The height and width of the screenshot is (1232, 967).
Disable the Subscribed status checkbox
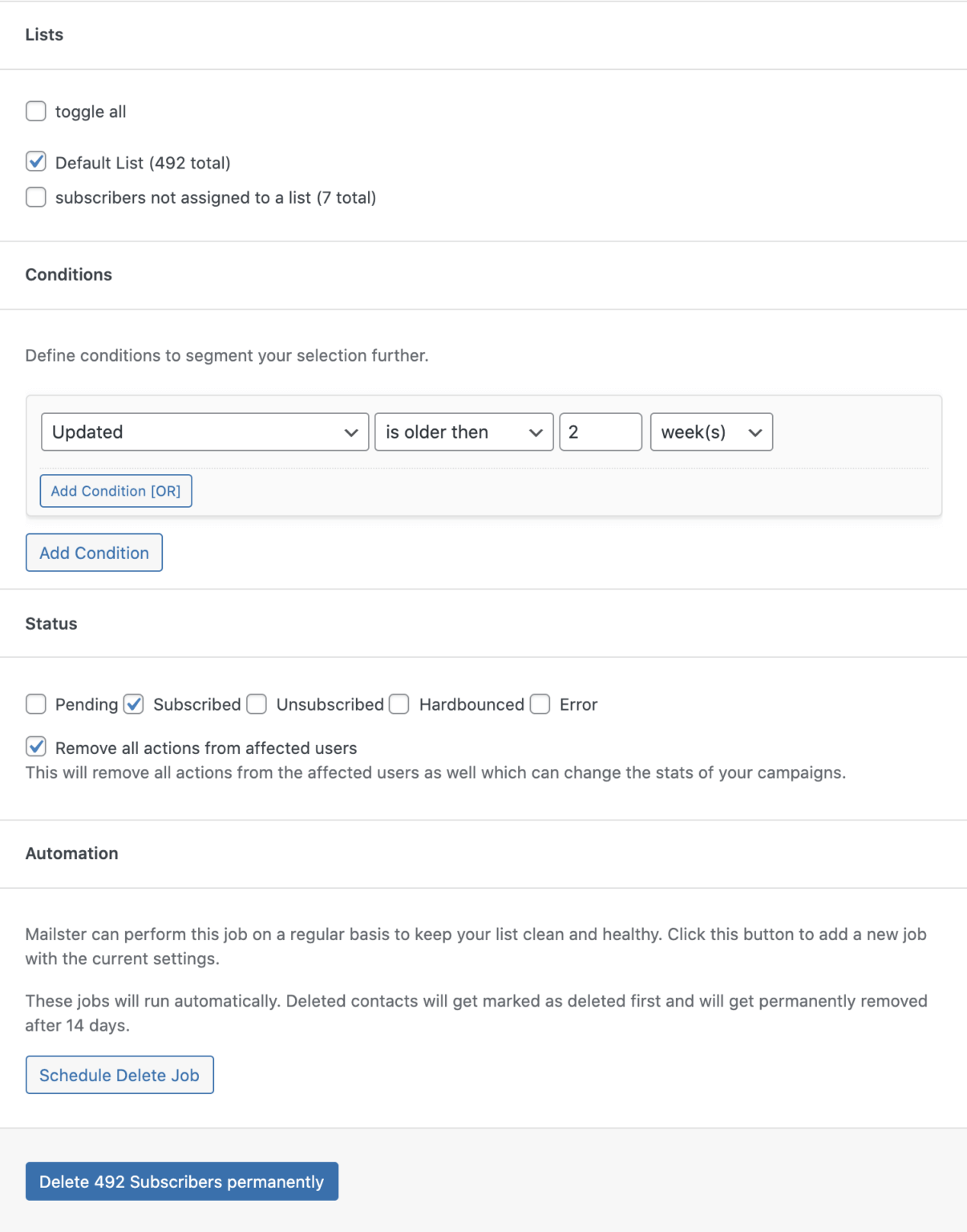click(x=135, y=703)
